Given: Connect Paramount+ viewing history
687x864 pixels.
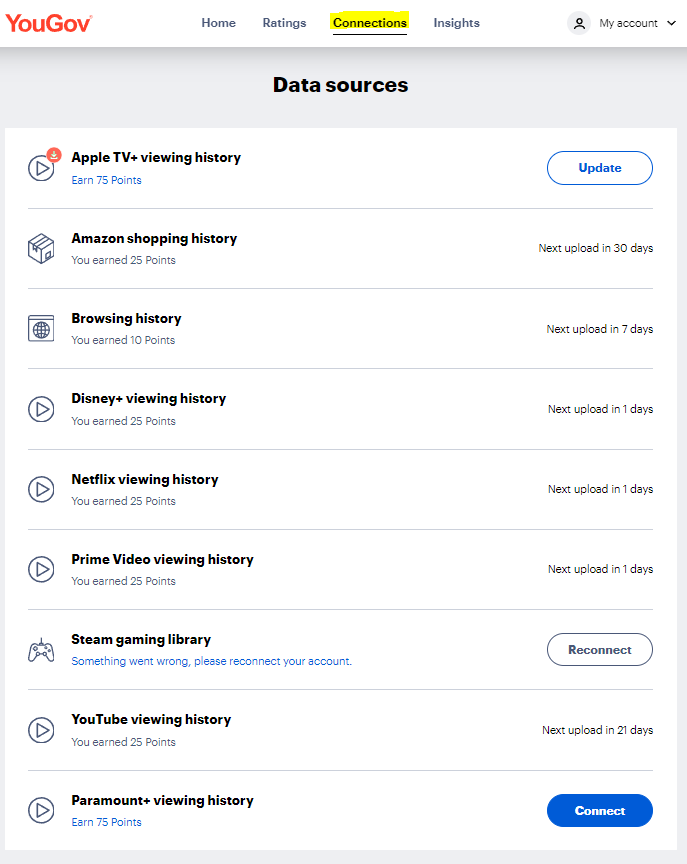Looking at the screenshot, I should click(x=599, y=811).
